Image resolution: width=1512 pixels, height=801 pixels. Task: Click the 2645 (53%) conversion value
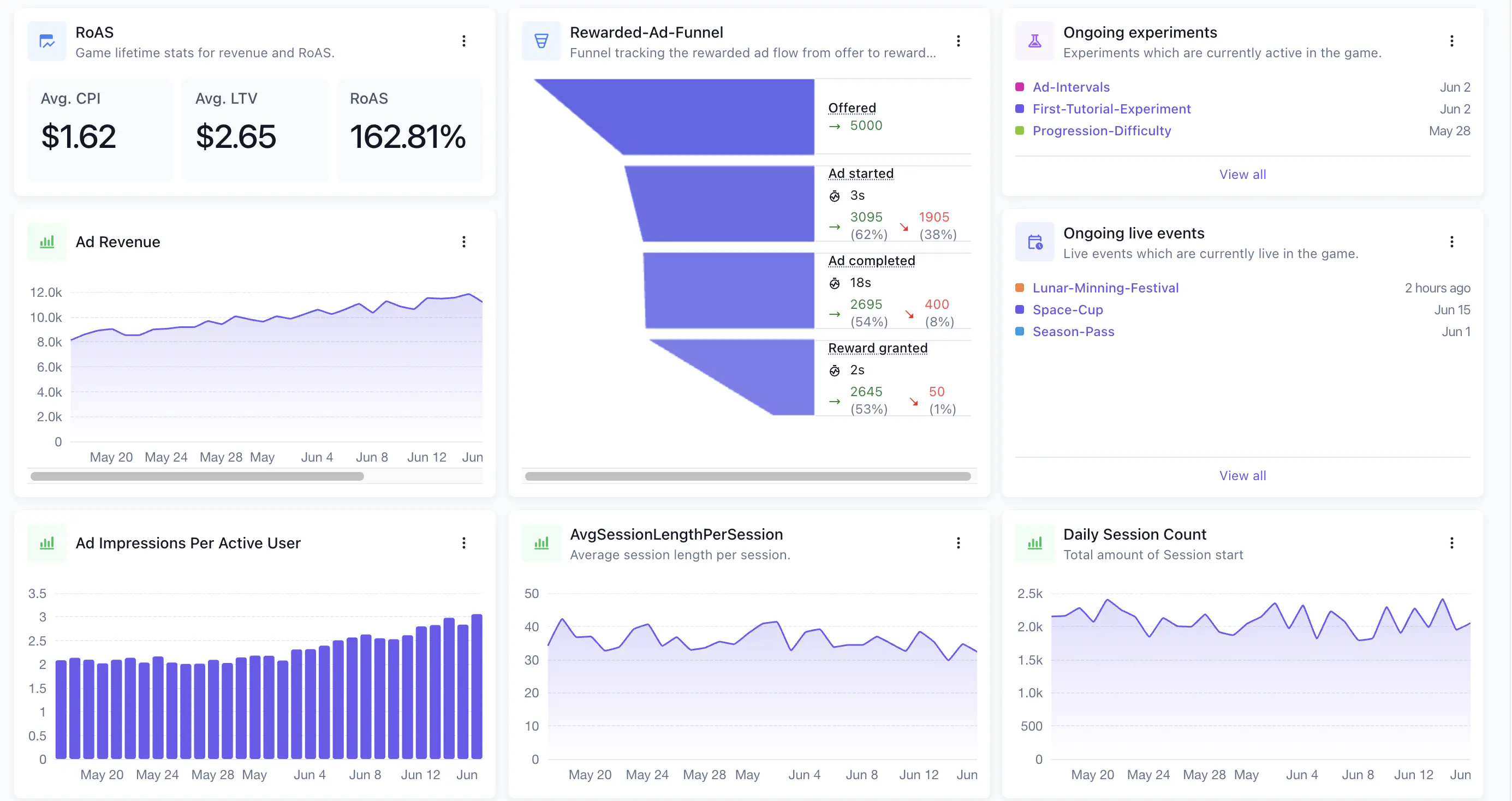tap(868, 400)
